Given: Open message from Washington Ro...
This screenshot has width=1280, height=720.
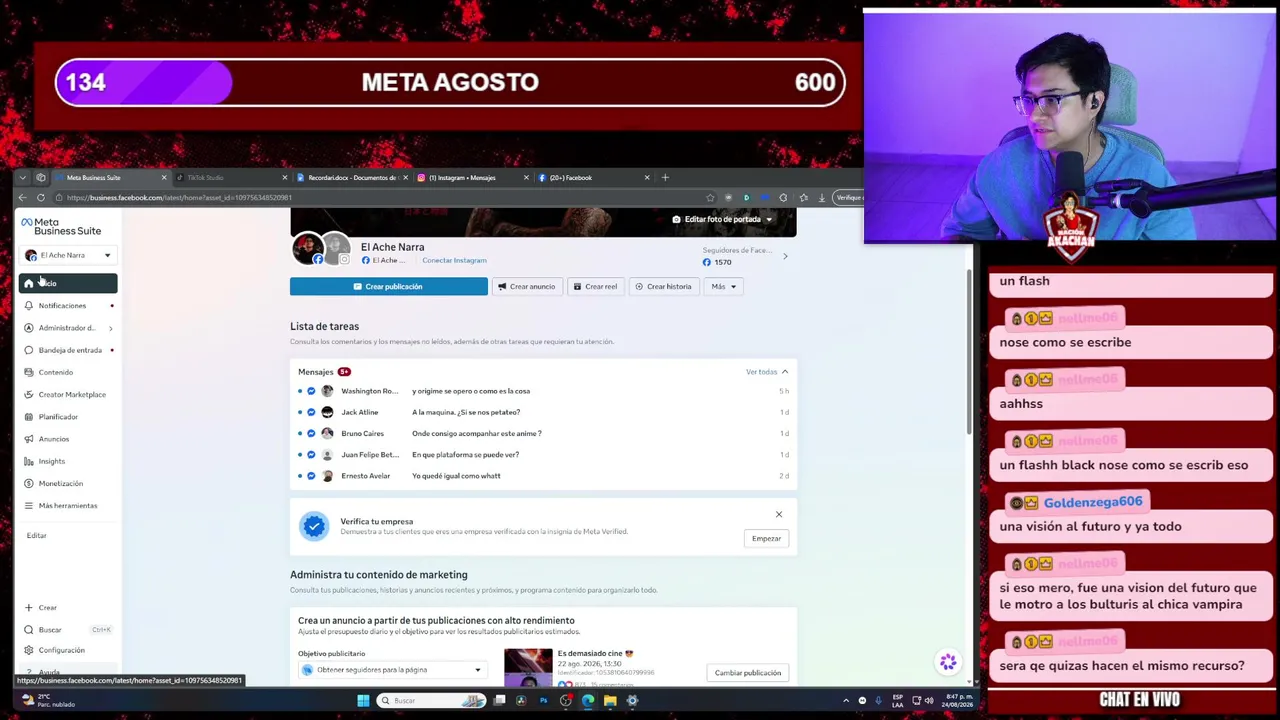Looking at the screenshot, I should pyautogui.click(x=544, y=391).
